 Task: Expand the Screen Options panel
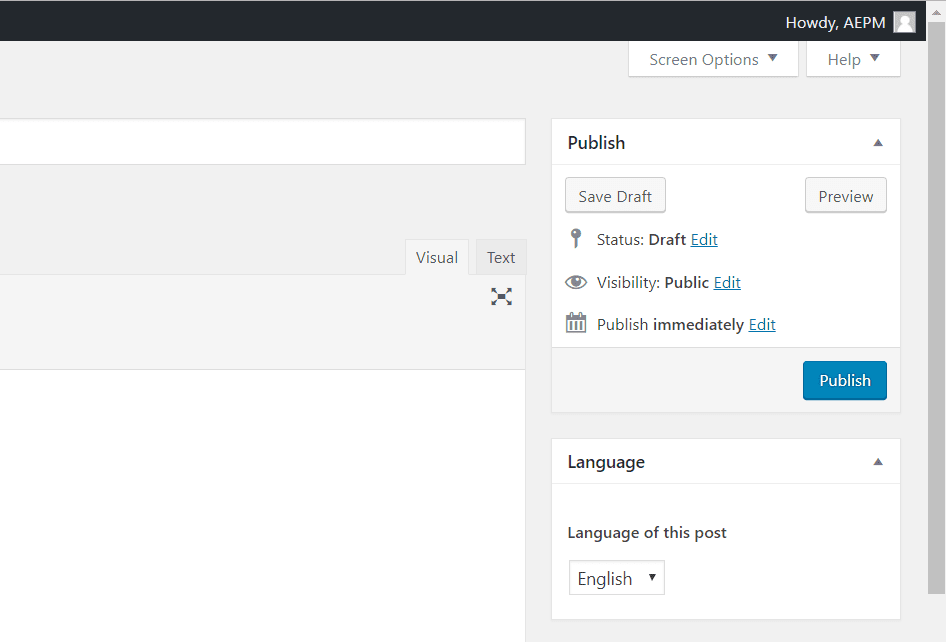tap(713, 59)
